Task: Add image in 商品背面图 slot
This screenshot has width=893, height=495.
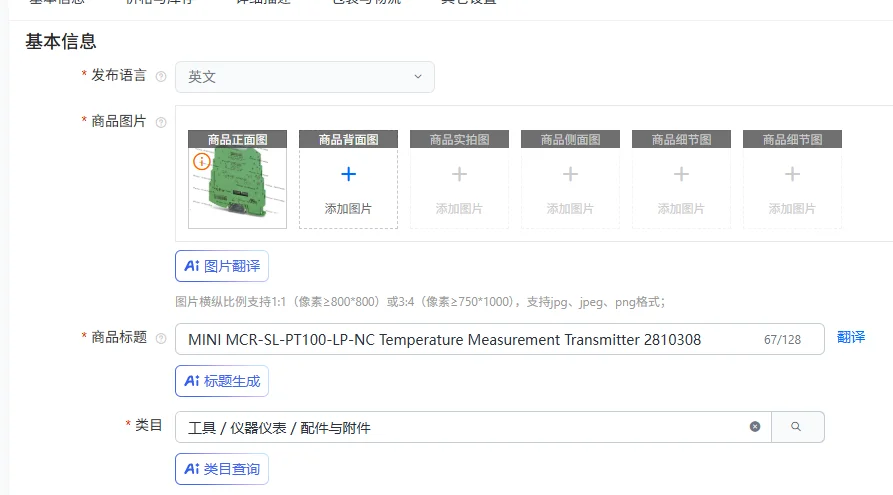Action: [349, 179]
